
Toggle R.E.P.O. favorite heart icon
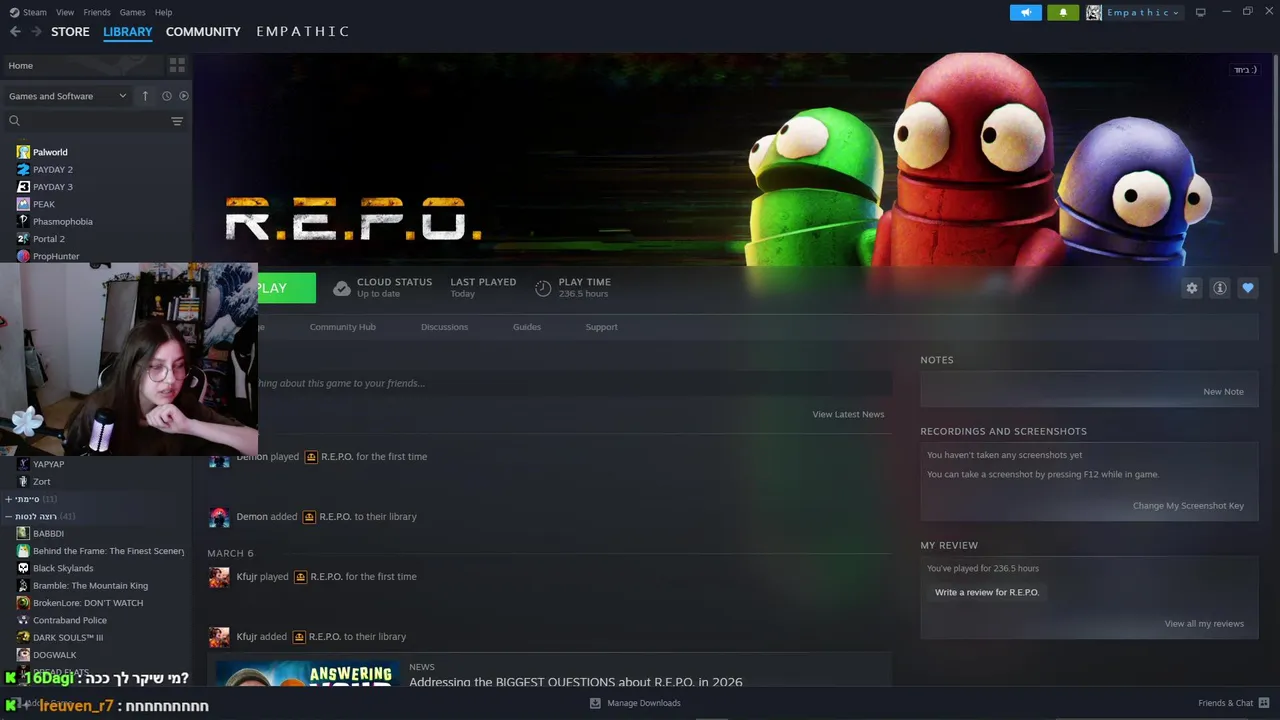pos(1248,288)
